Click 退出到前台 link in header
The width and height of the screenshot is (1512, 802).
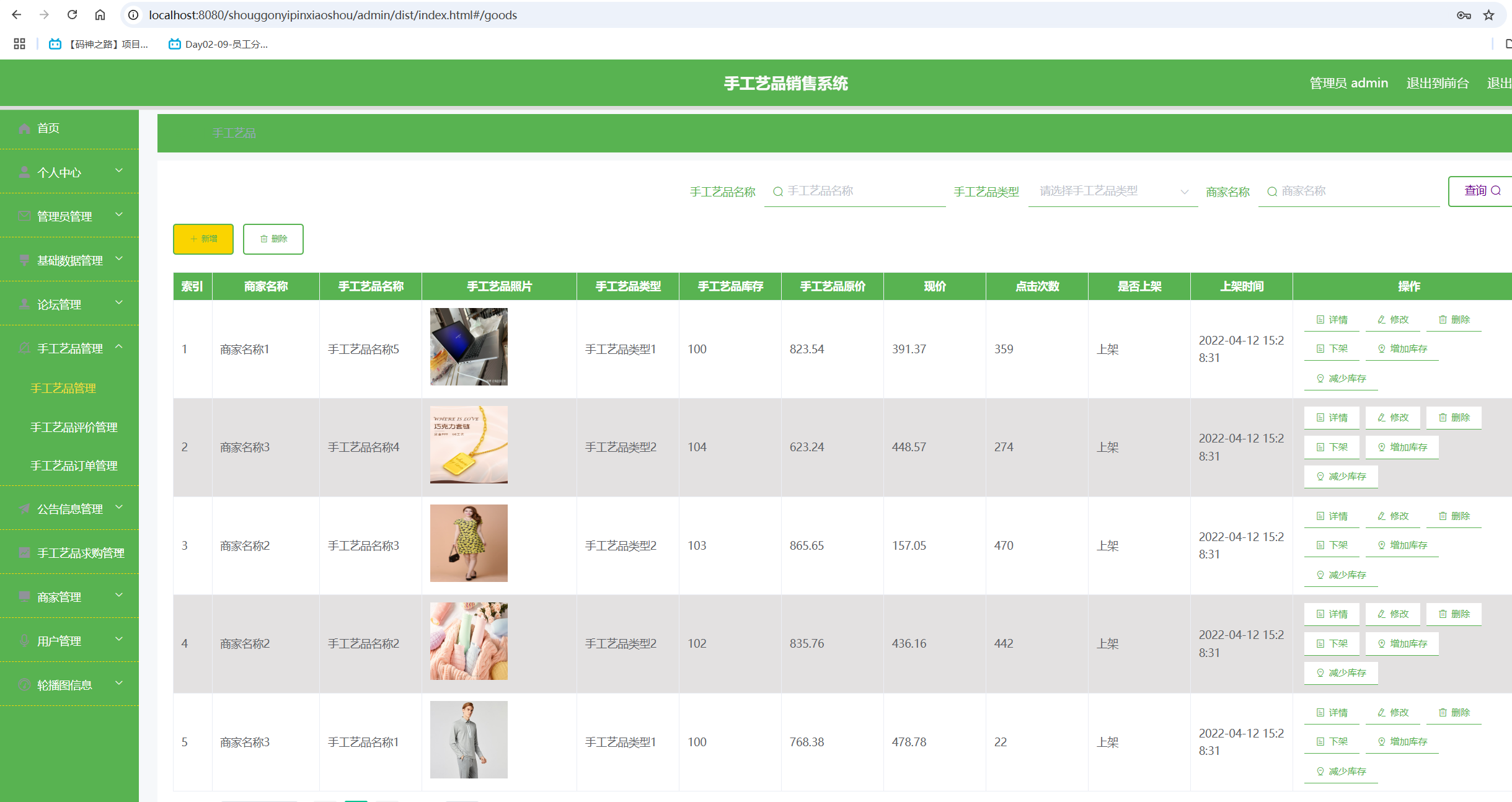pos(1437,83)
